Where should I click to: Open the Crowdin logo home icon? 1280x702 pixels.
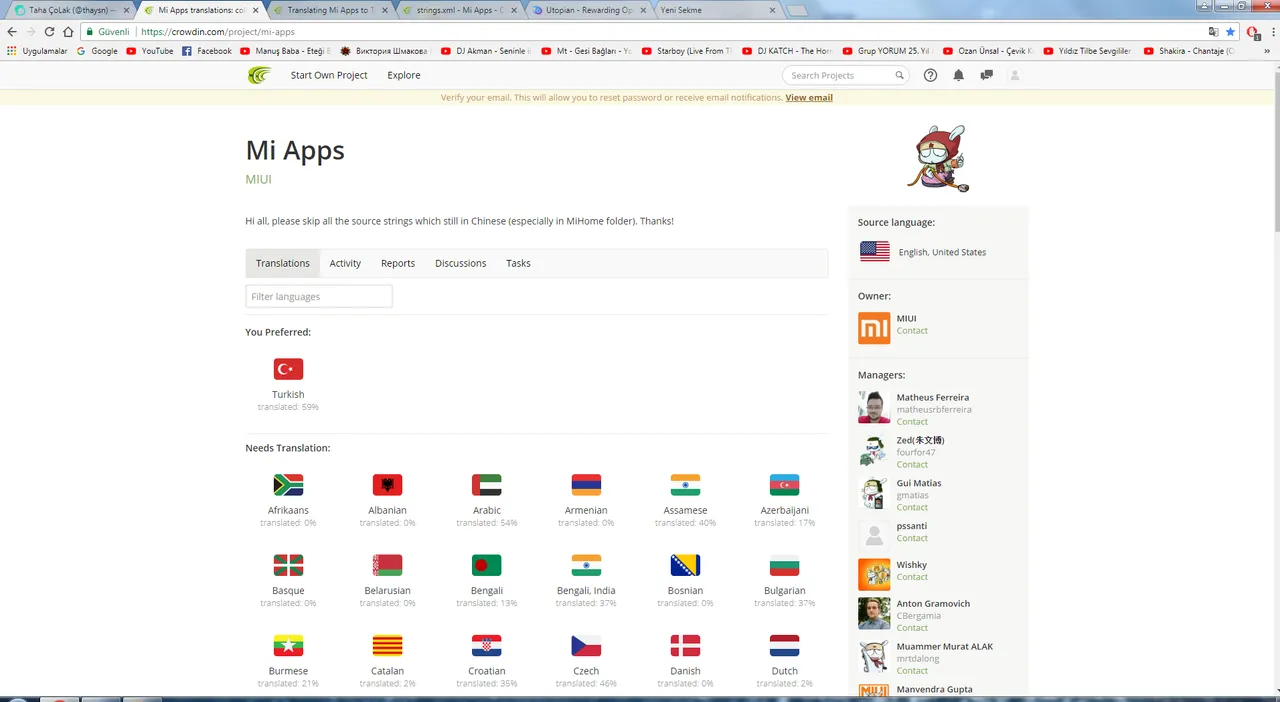click(x=259, y=75)
